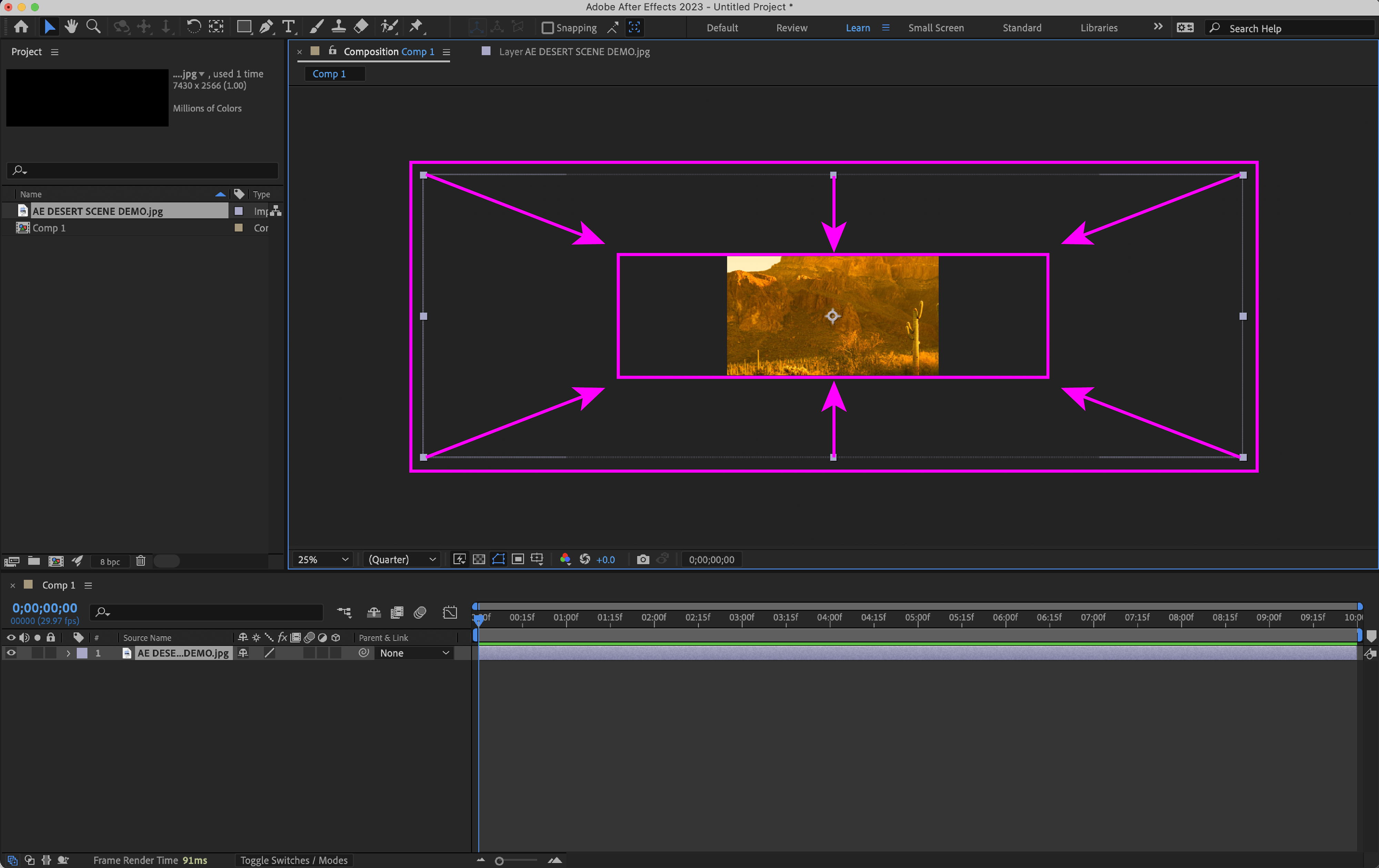Click the snapshot camera icon

[643, 559]
